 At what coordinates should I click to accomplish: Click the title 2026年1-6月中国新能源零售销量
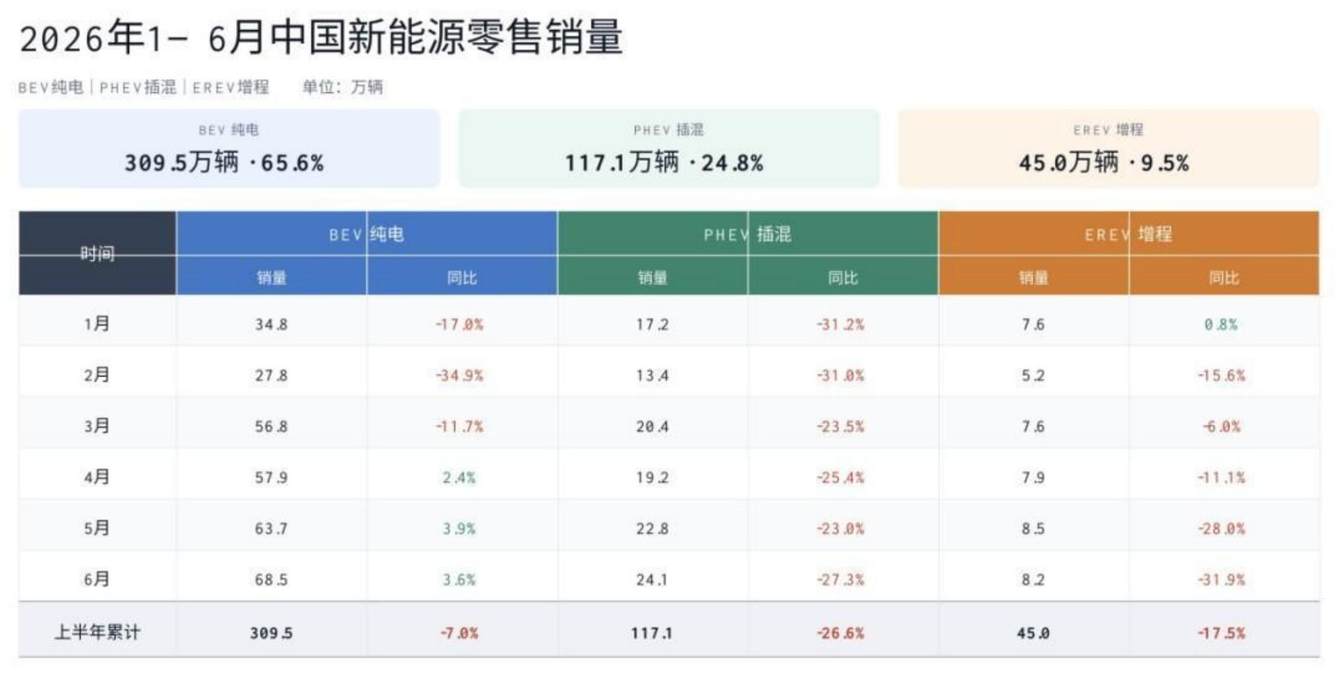point(321,38)
